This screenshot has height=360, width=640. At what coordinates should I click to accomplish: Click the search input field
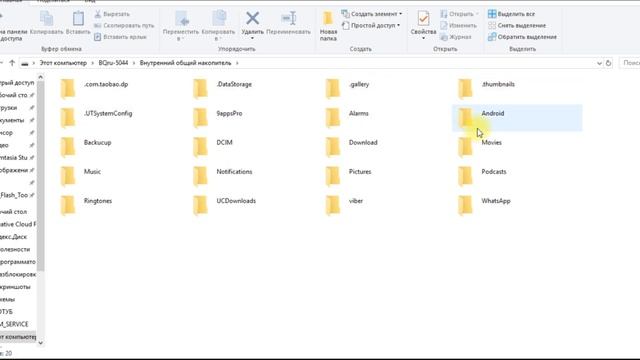point(630,63)
